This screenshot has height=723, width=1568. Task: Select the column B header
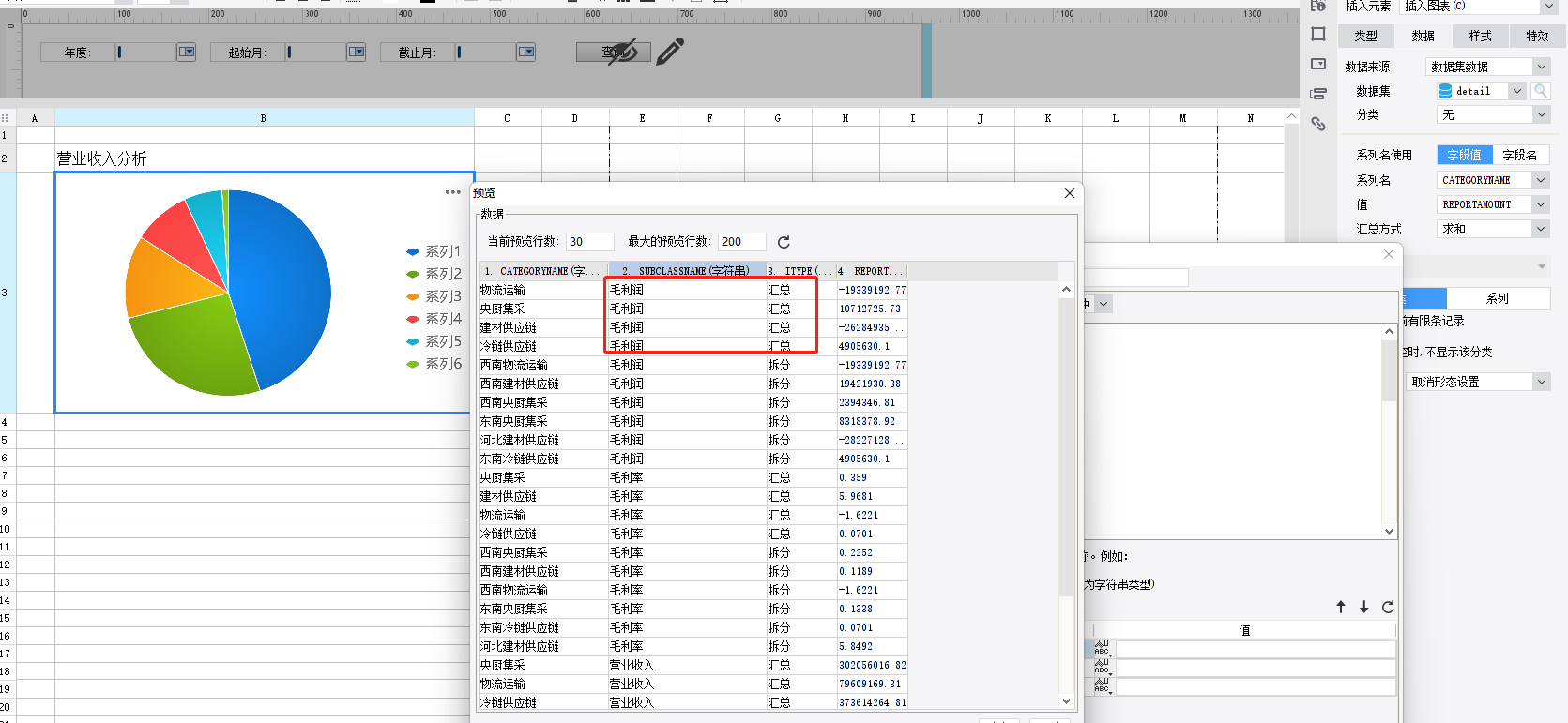(264, 118)
